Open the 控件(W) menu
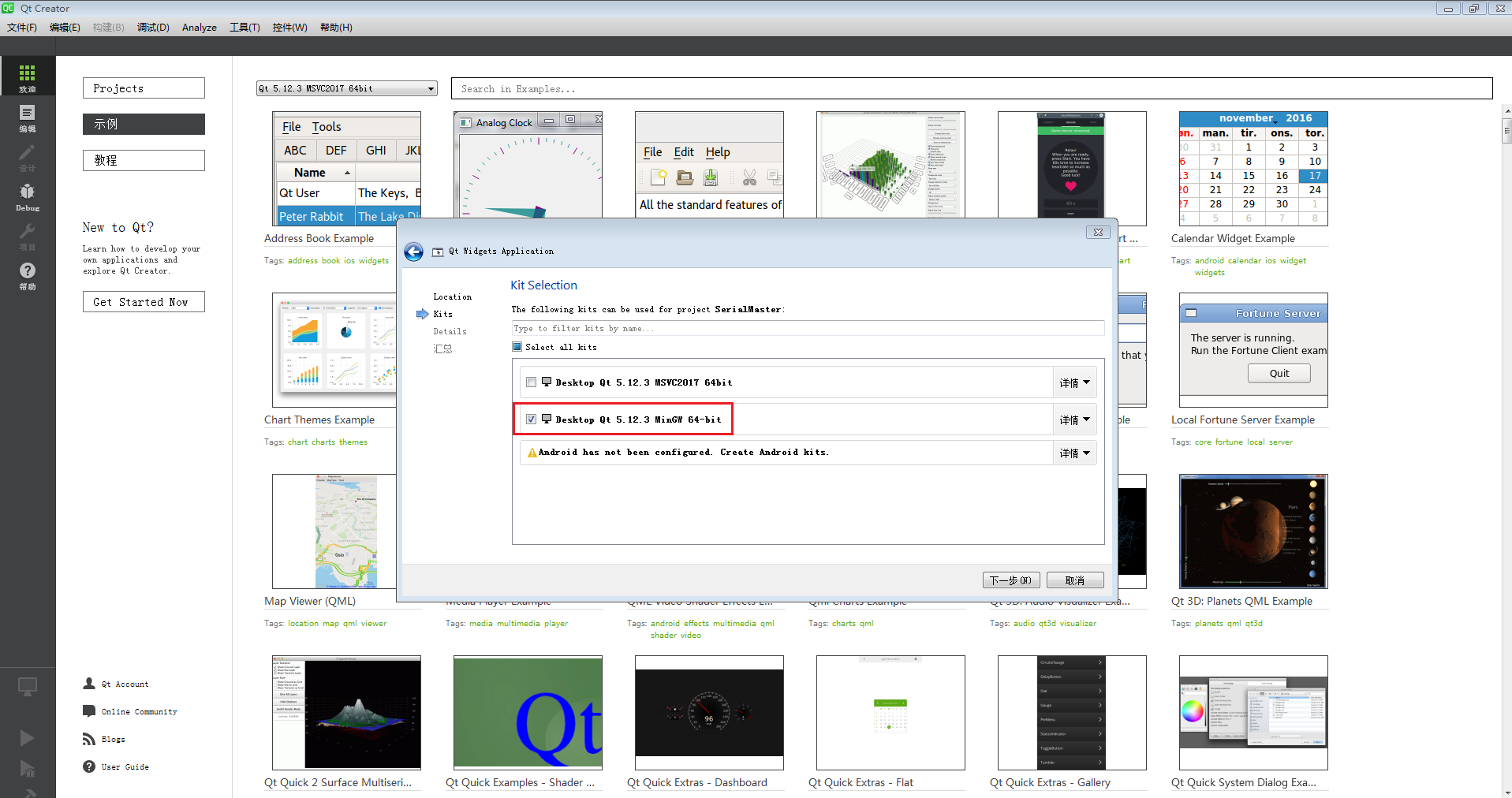Viewport: 1512px width, 798px height. [x=290, y=27]
